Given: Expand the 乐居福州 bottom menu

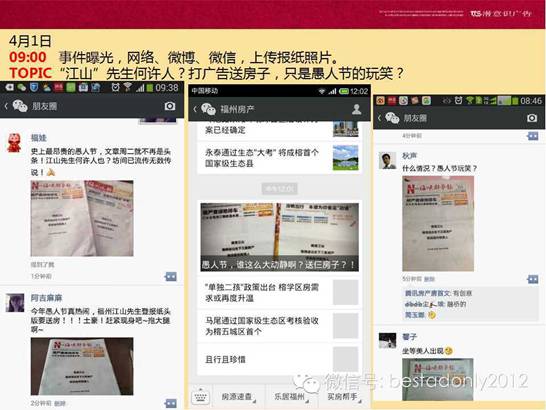Looking at the screenshot, I should point(290,396).
